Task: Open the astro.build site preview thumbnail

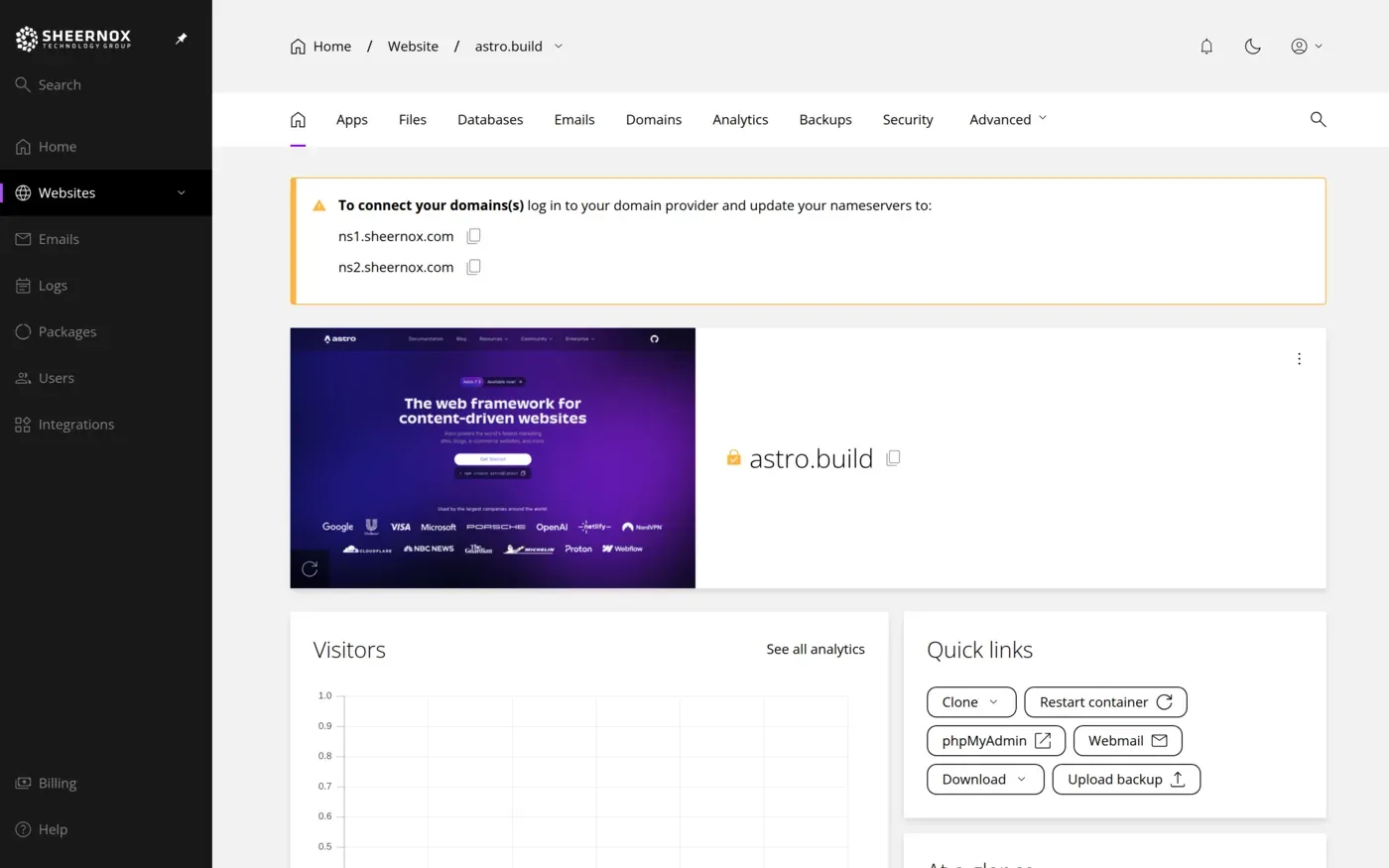Action: coord(493,458)
